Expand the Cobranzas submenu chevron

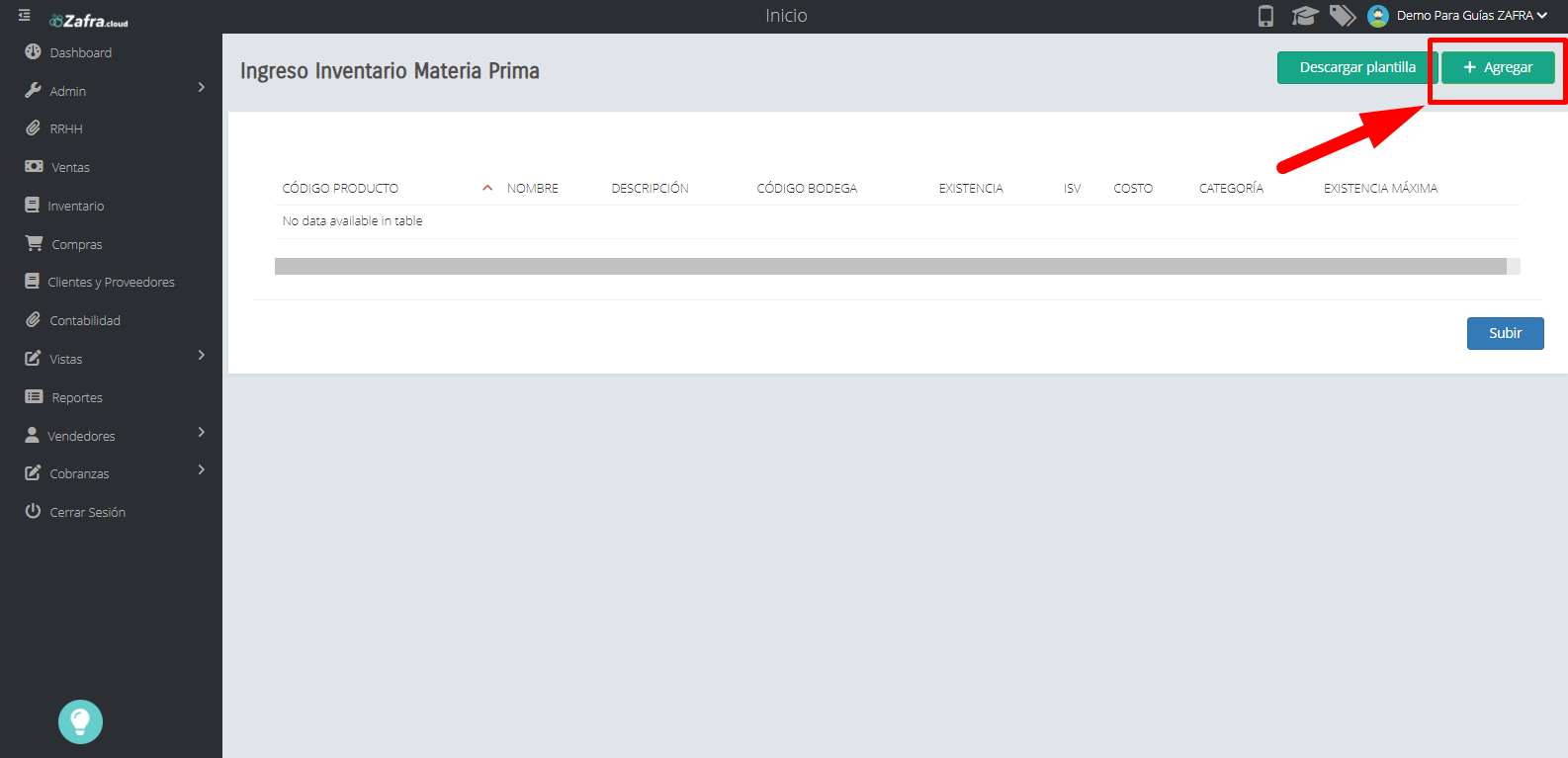(202, 469)
